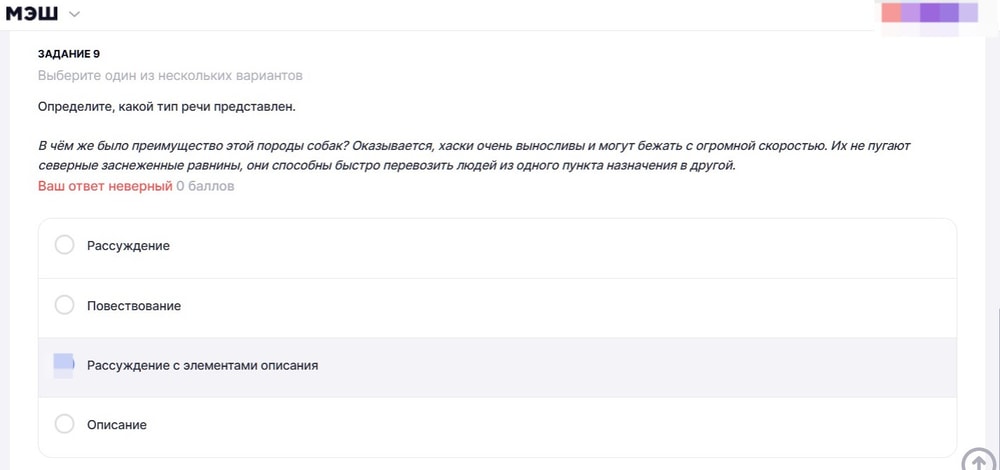Click the Повествование answer label text

click(x=134, y=306)
